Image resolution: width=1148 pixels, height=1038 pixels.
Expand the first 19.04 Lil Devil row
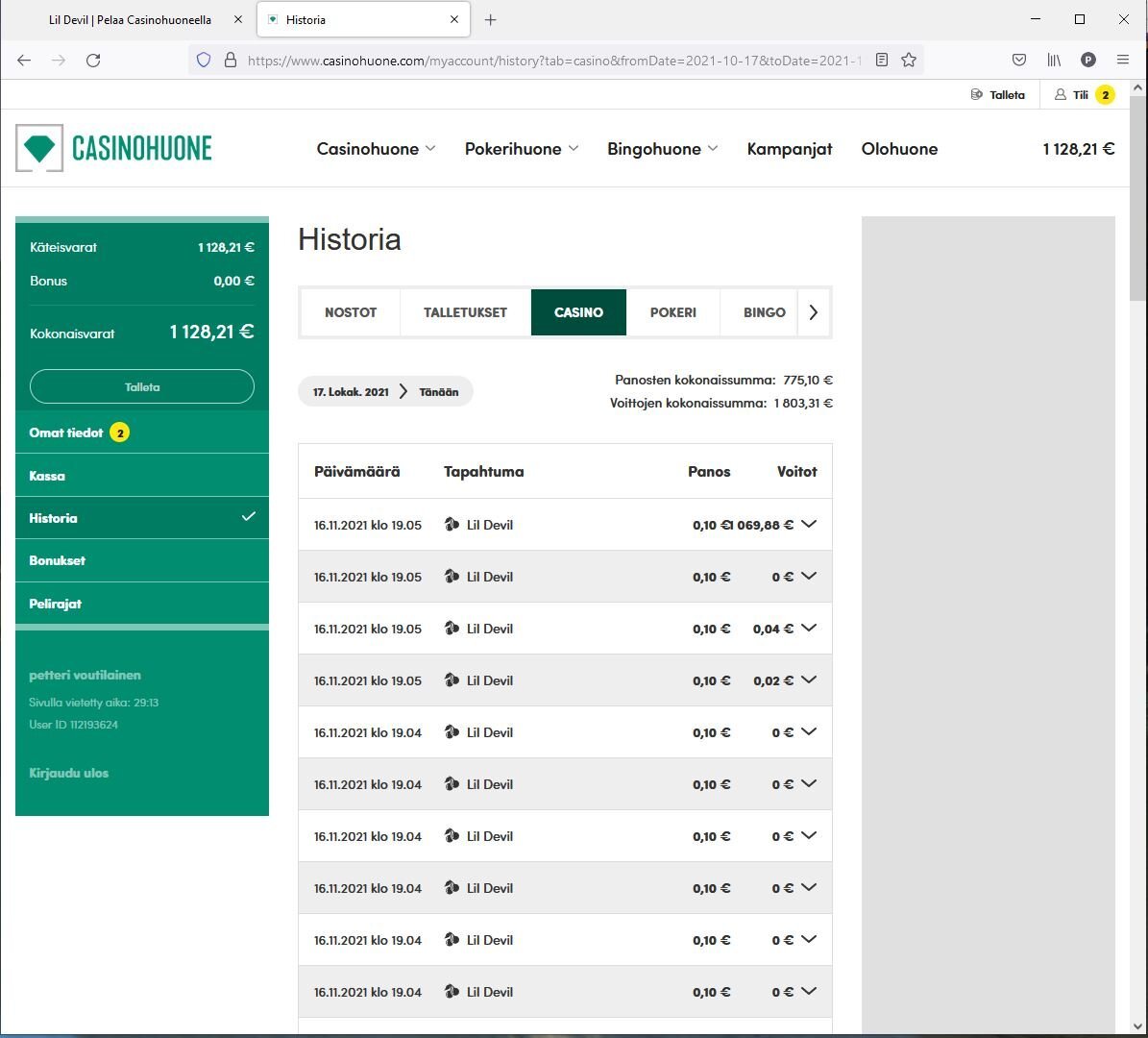pyautogui.click(x=809, y=732)
